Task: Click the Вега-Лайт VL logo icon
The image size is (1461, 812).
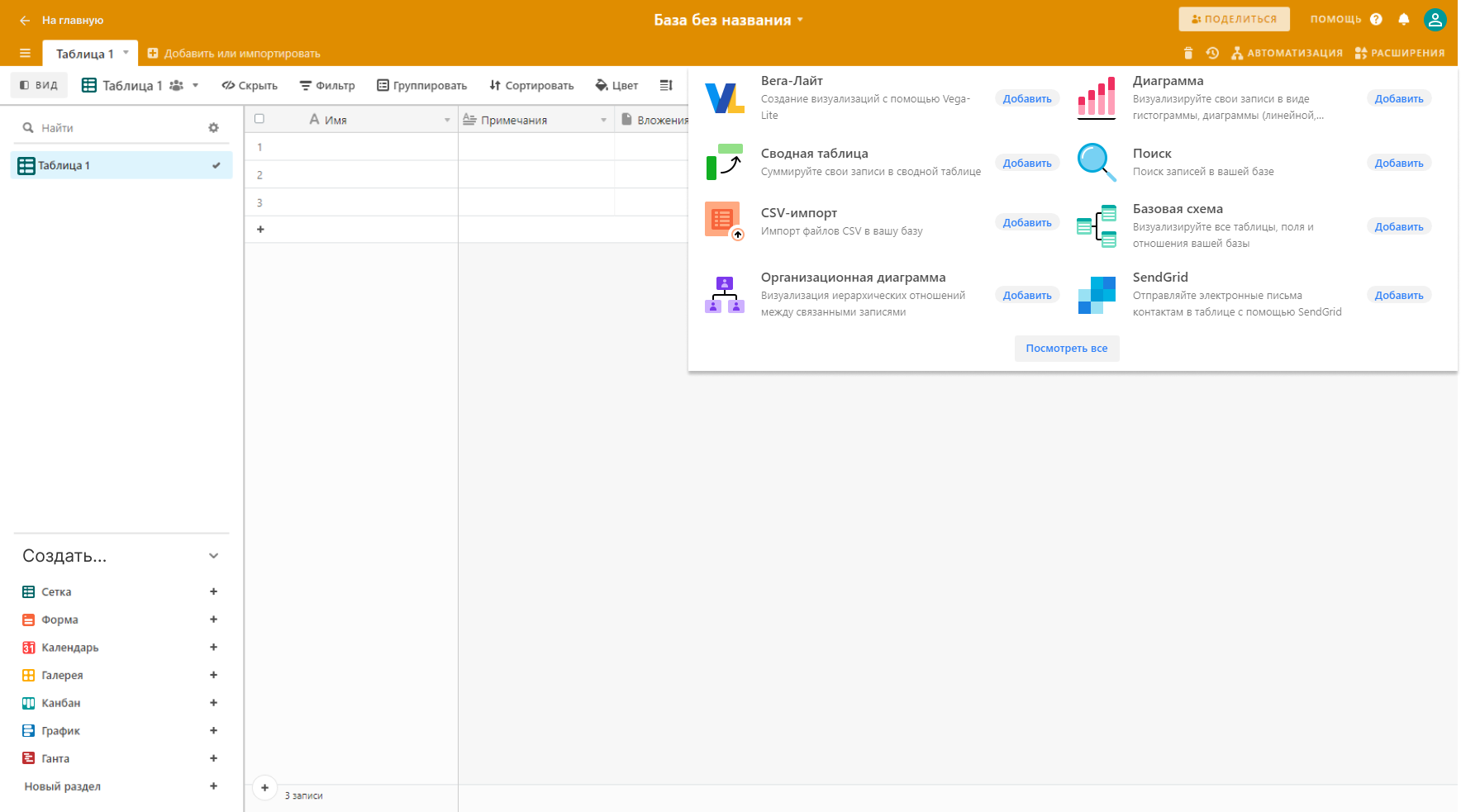Action: pos(725,98)
